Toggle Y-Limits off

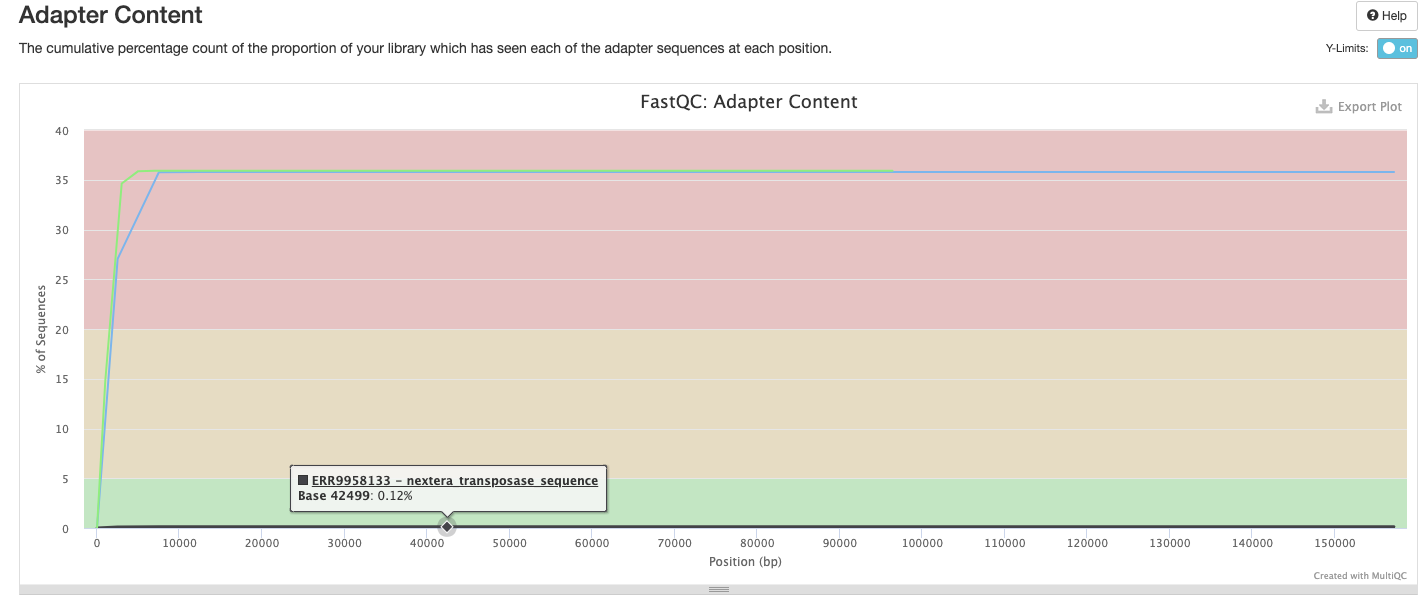pyautogui.click(x=1396, y=47)
